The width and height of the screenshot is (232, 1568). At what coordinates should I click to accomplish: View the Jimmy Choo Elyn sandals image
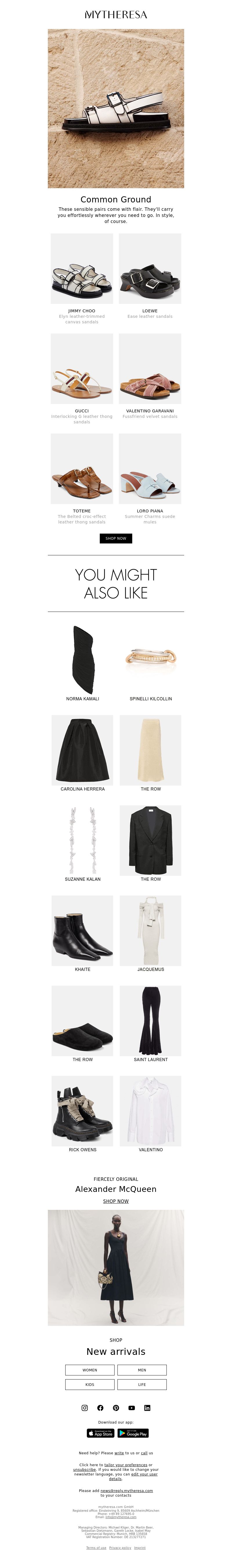click(81, 269)
